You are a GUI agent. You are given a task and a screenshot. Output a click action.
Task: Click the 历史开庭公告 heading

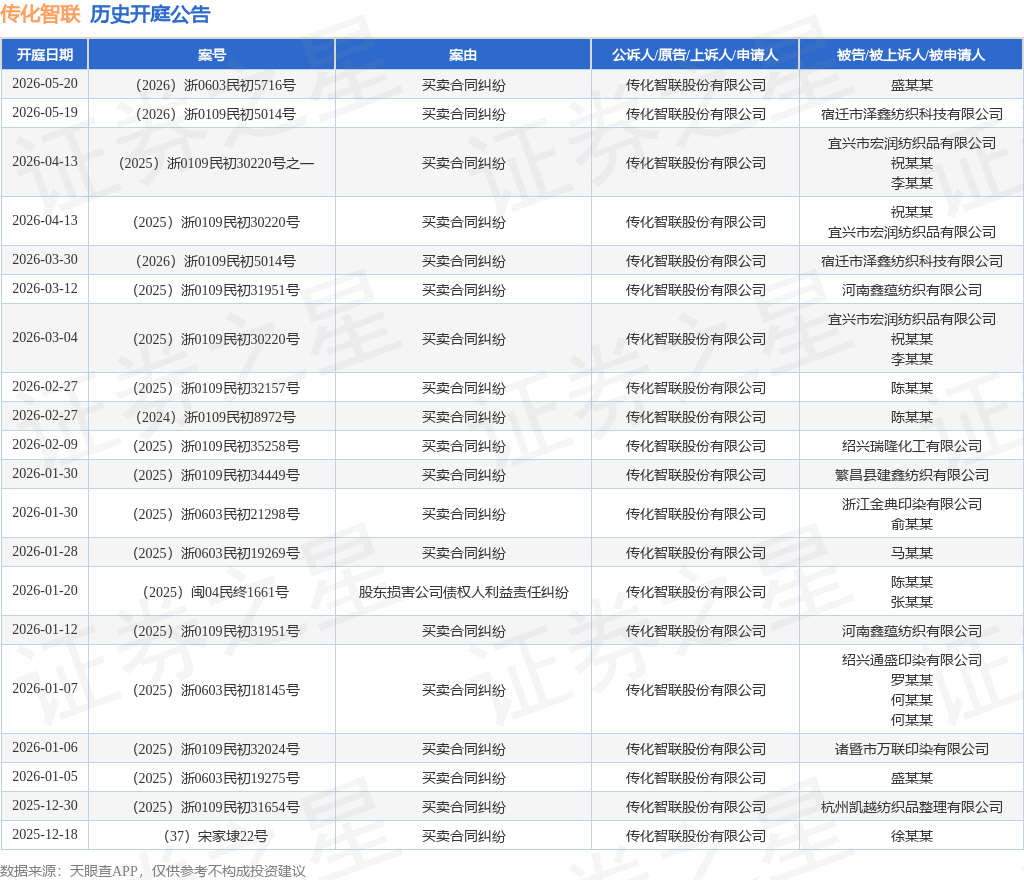click(150, 14)
